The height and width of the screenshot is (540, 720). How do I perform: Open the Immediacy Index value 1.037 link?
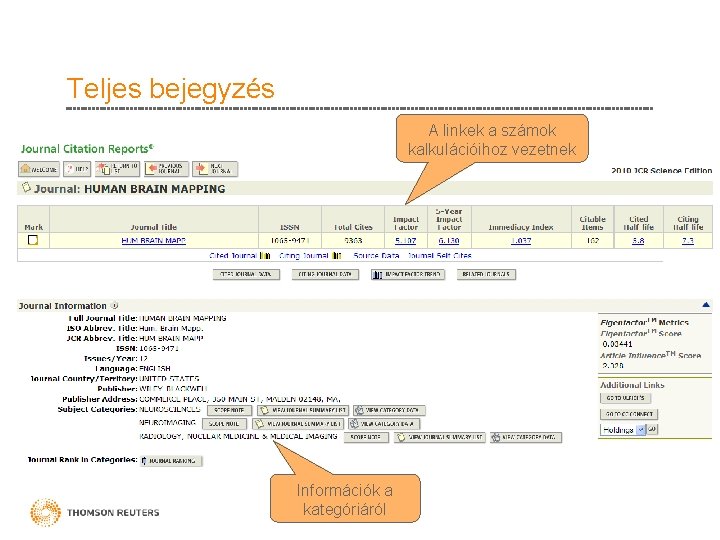(x=521, y=241)
